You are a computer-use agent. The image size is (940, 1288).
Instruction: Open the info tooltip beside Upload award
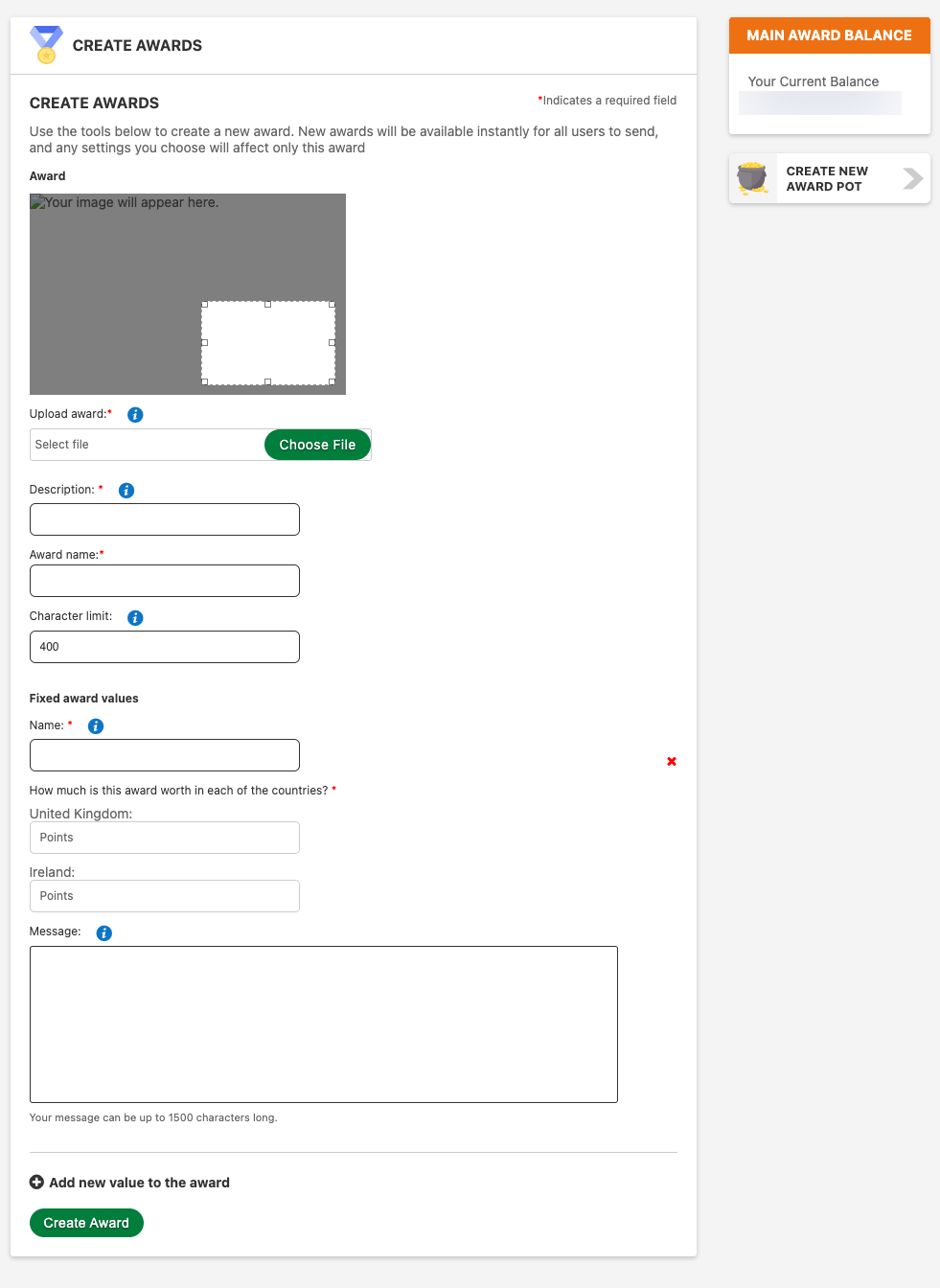[134, 414]
